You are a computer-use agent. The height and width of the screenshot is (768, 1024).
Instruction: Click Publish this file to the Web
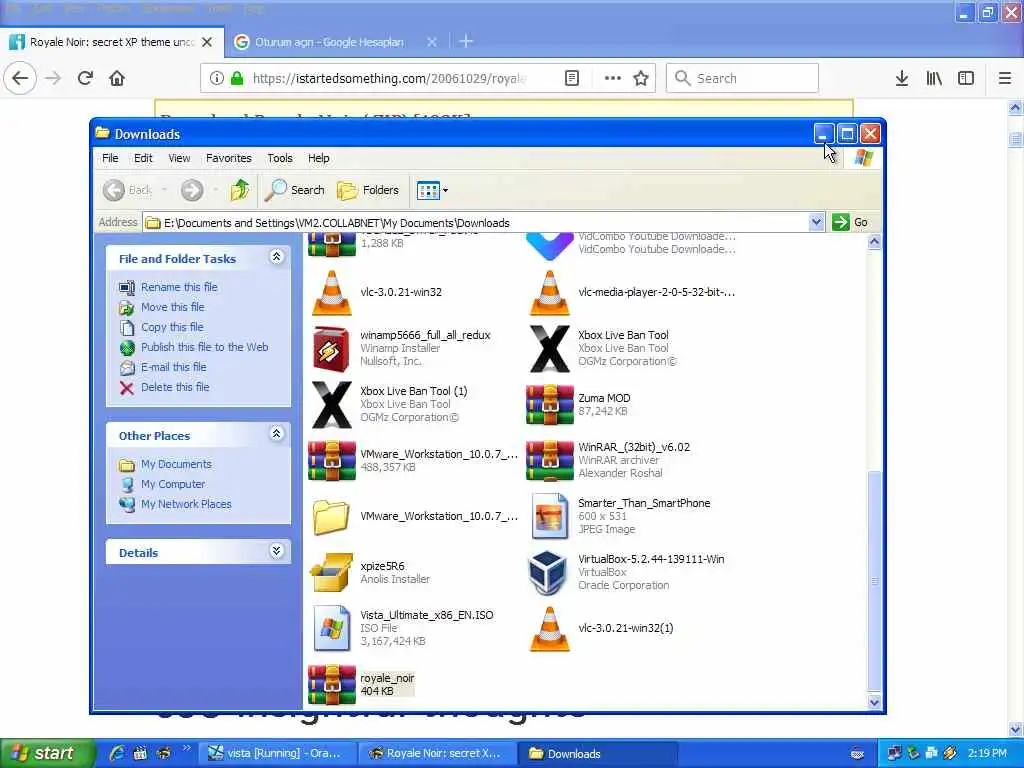[x=204, y=347]
